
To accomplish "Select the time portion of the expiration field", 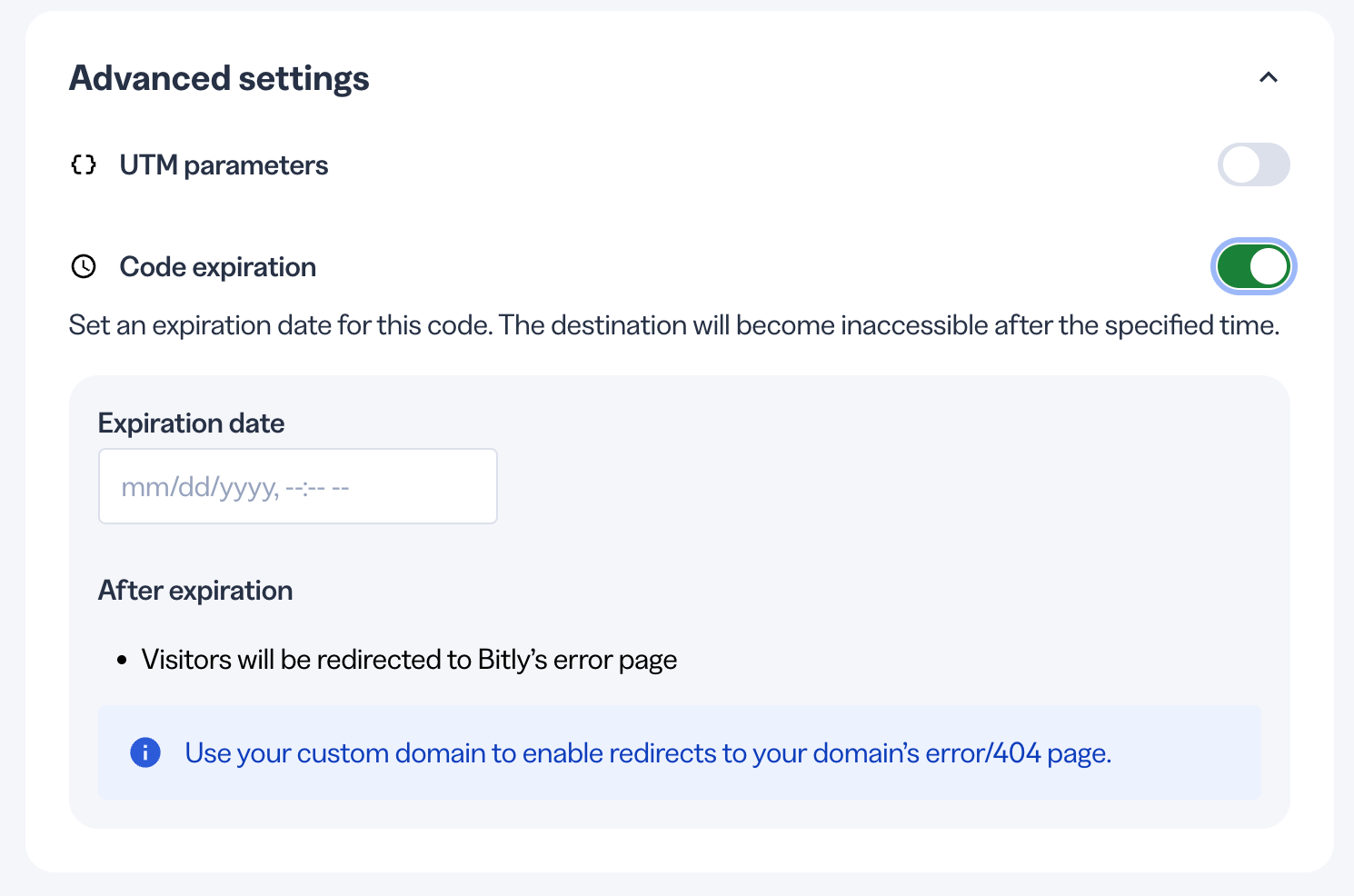I will click(x=317, y=488).
